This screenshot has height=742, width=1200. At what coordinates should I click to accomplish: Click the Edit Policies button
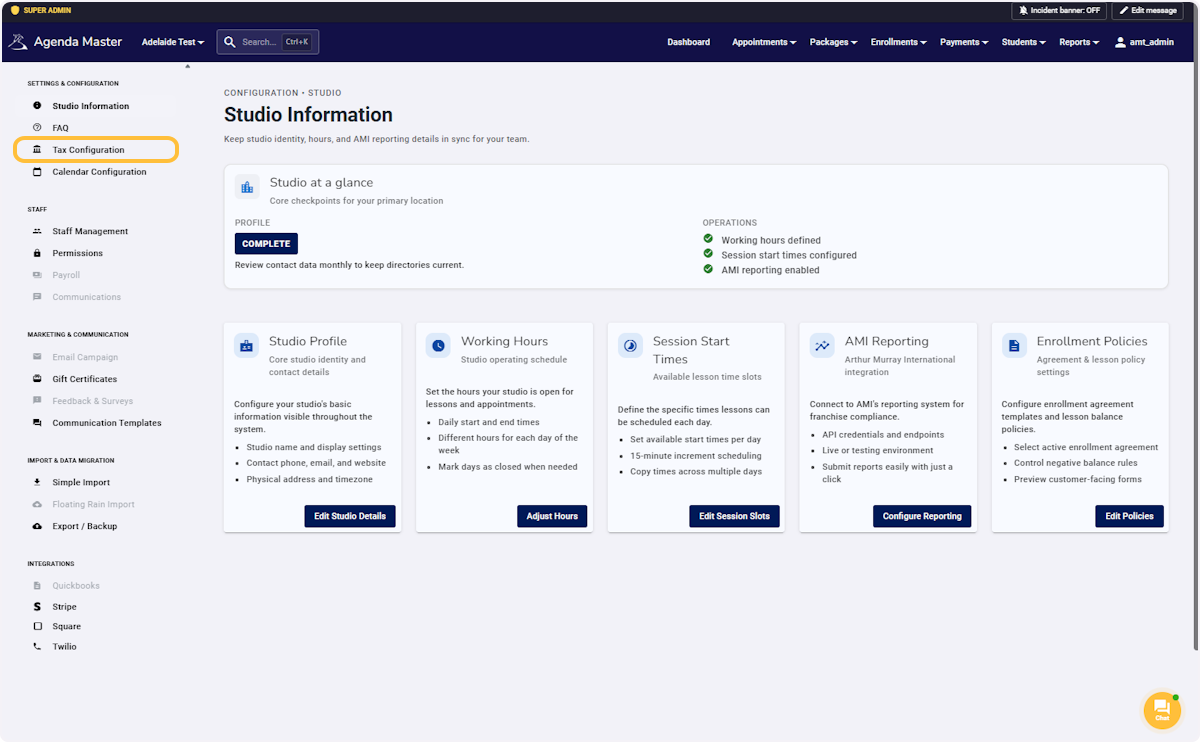click(1129, 516)
